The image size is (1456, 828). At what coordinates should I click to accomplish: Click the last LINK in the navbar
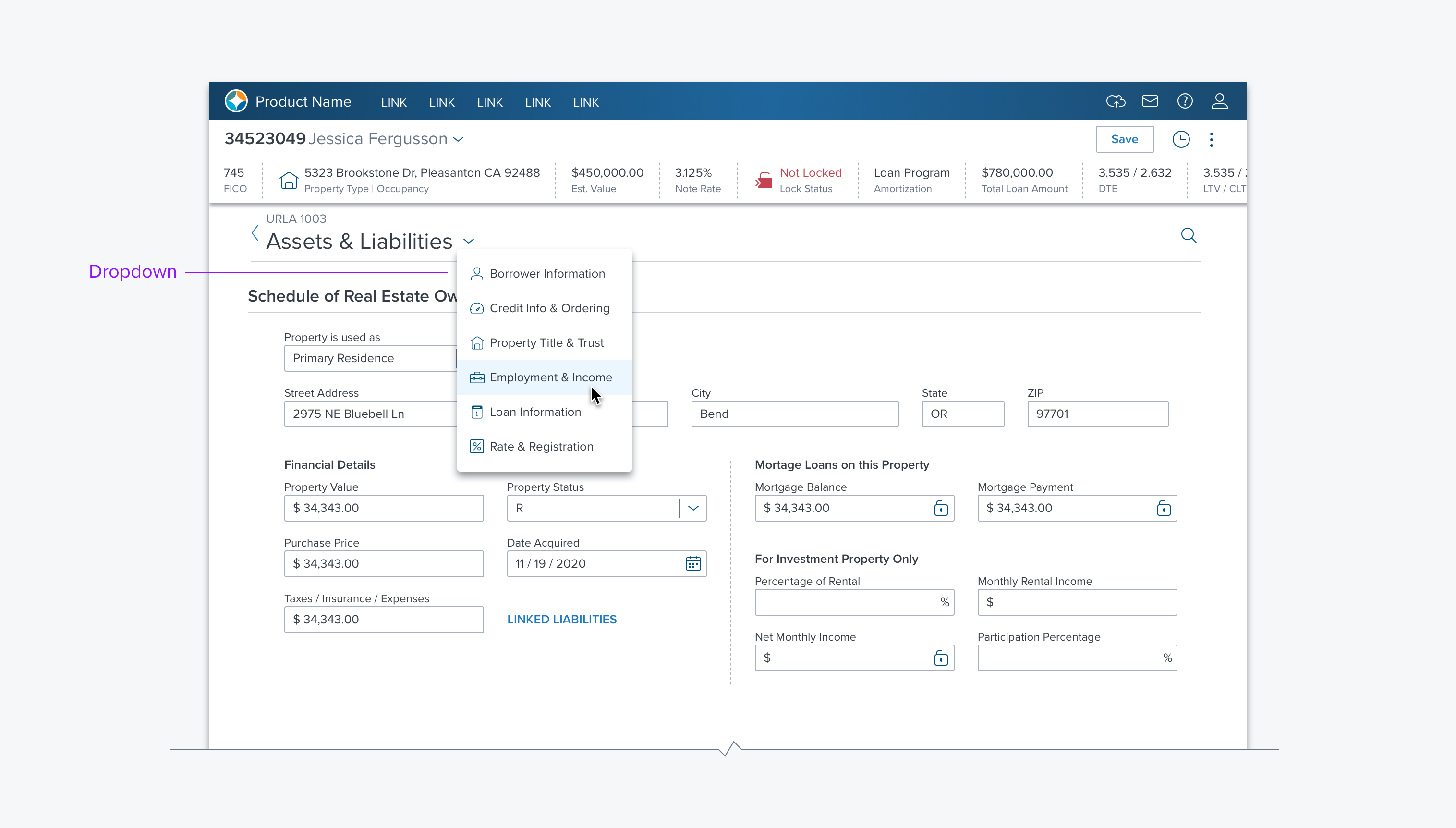point(585,102)
